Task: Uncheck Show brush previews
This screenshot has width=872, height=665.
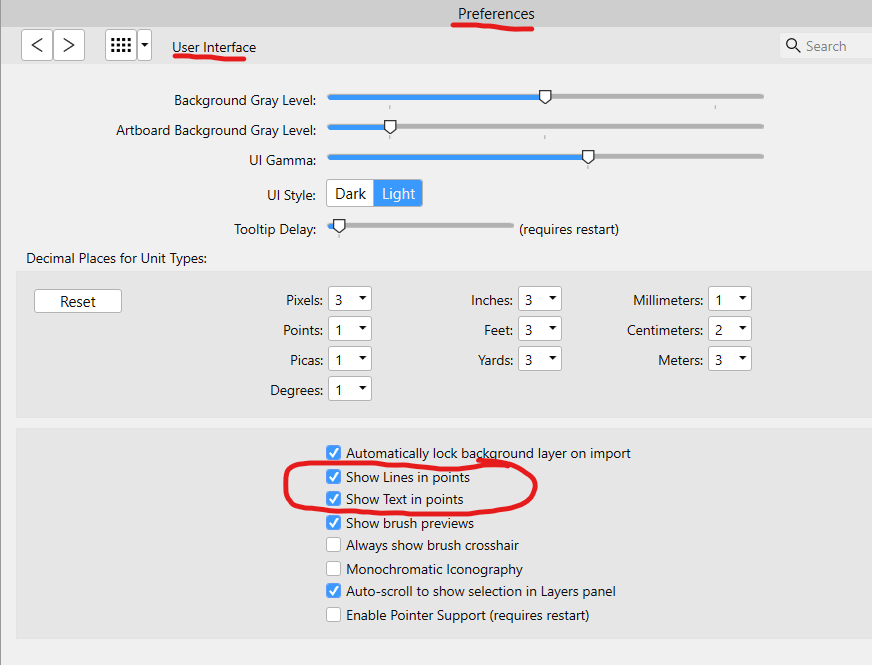Action: (x=333, y=523)
